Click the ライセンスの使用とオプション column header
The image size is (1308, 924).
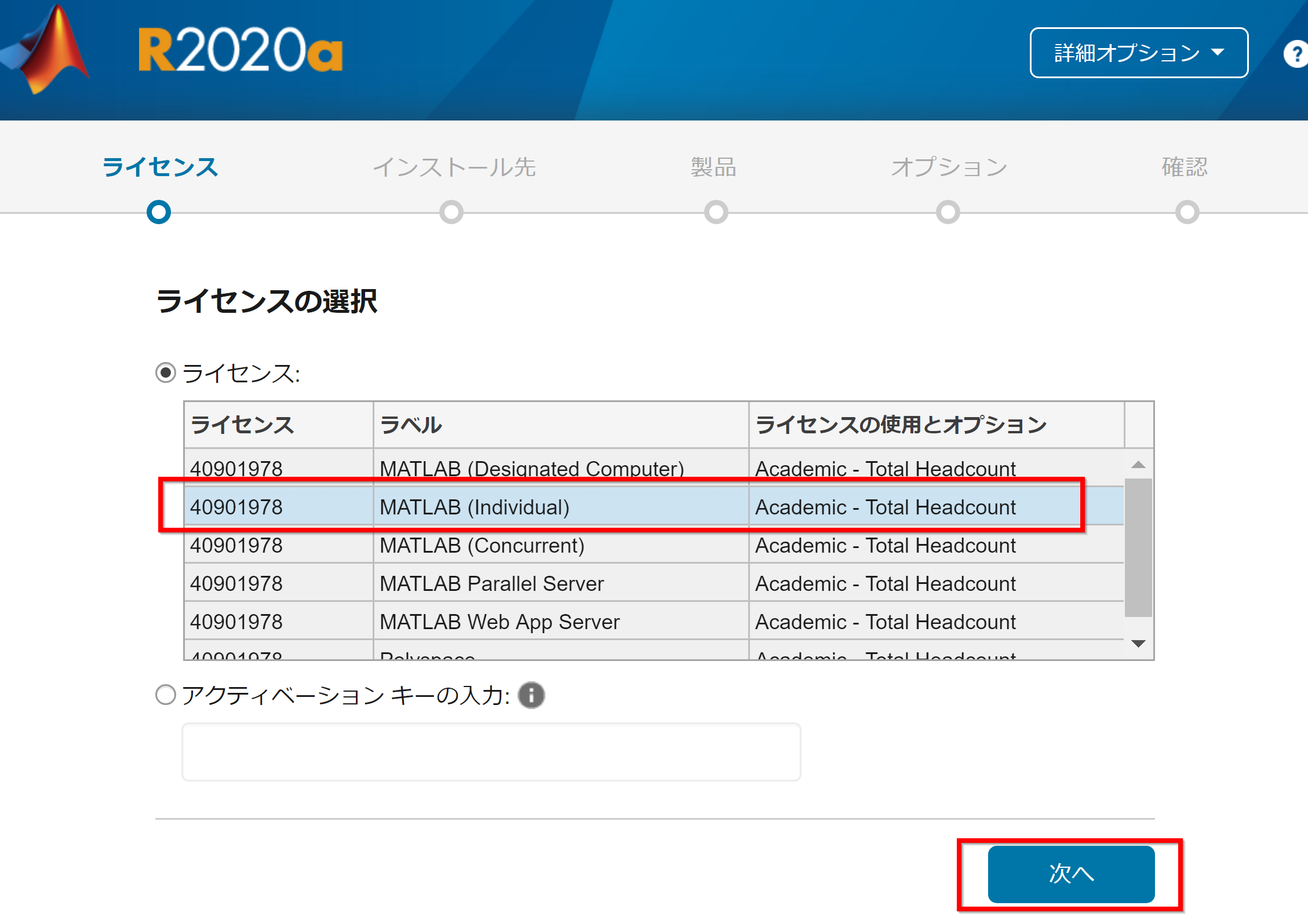[x=937, y=425]
